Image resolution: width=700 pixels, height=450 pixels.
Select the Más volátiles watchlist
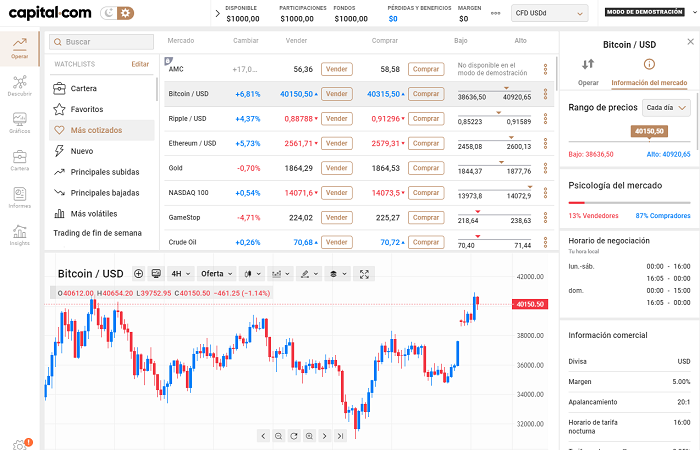[x=102, y=214]
